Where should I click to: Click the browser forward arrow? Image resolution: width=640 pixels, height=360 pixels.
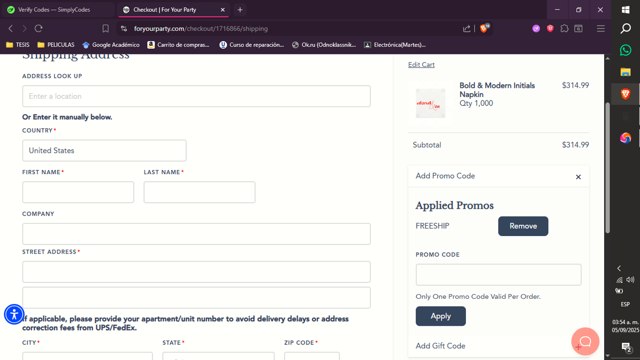point(24,29)
